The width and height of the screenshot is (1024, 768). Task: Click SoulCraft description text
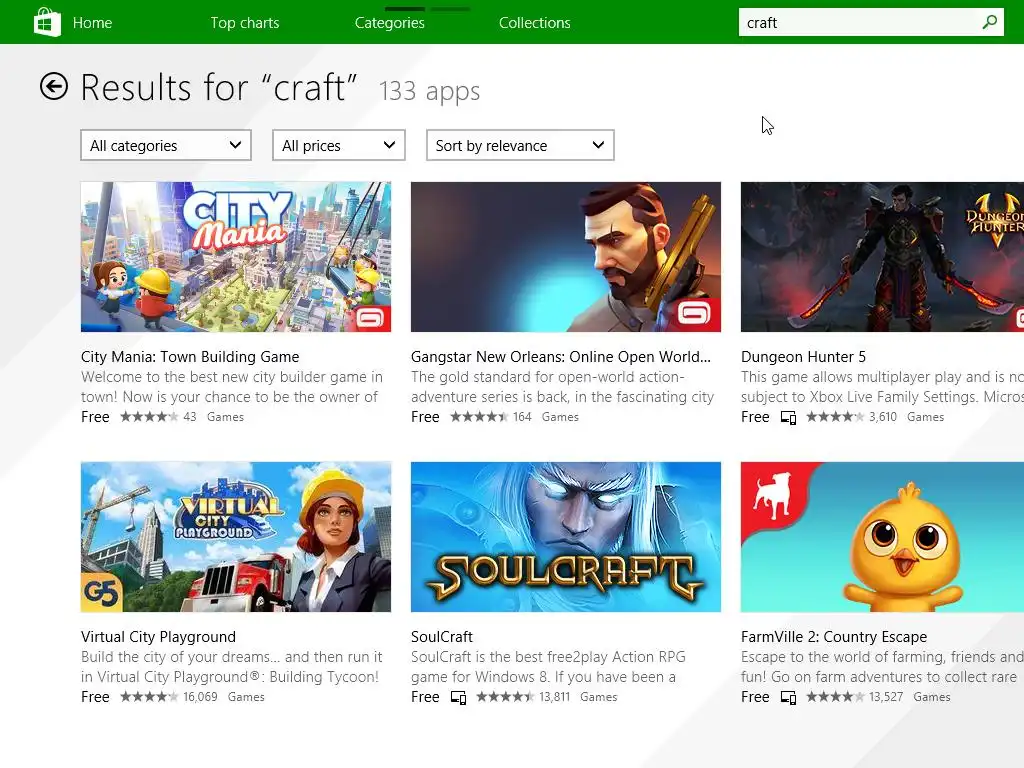pyautogui.click(x=549, y=667)
